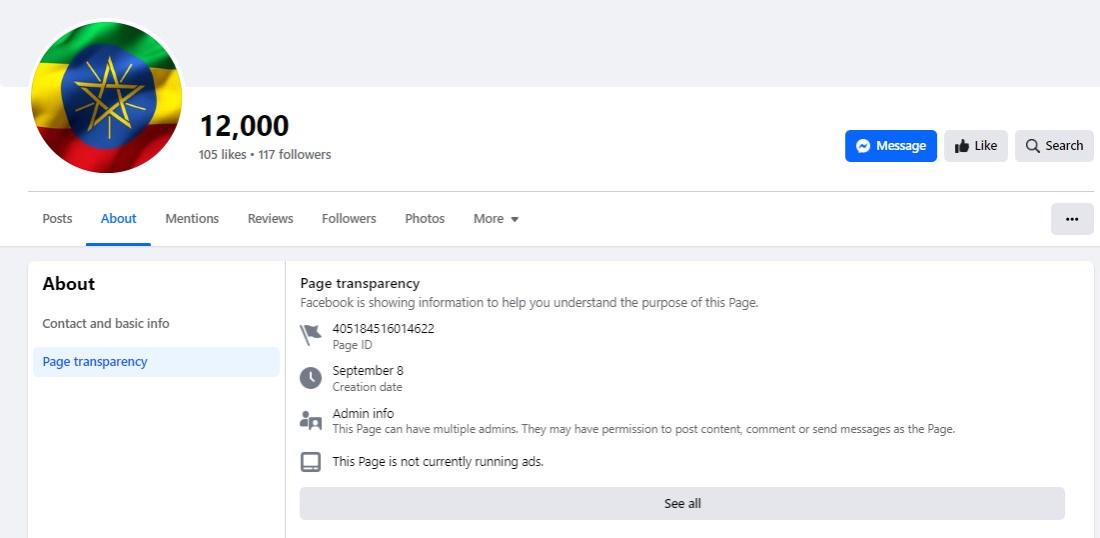The image size is (1100, 538).
Task: Click the ads monitor icon
Action: coord(310,462)
